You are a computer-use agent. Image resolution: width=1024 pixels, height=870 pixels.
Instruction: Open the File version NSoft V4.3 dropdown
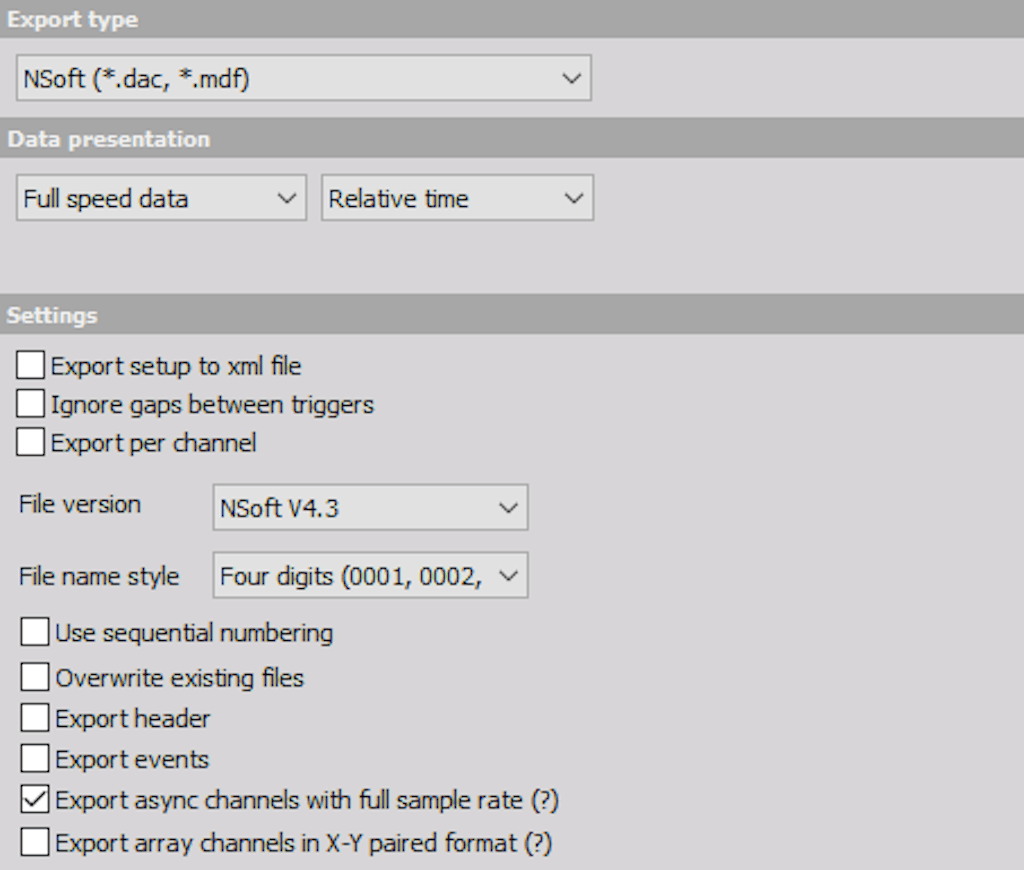370,508
